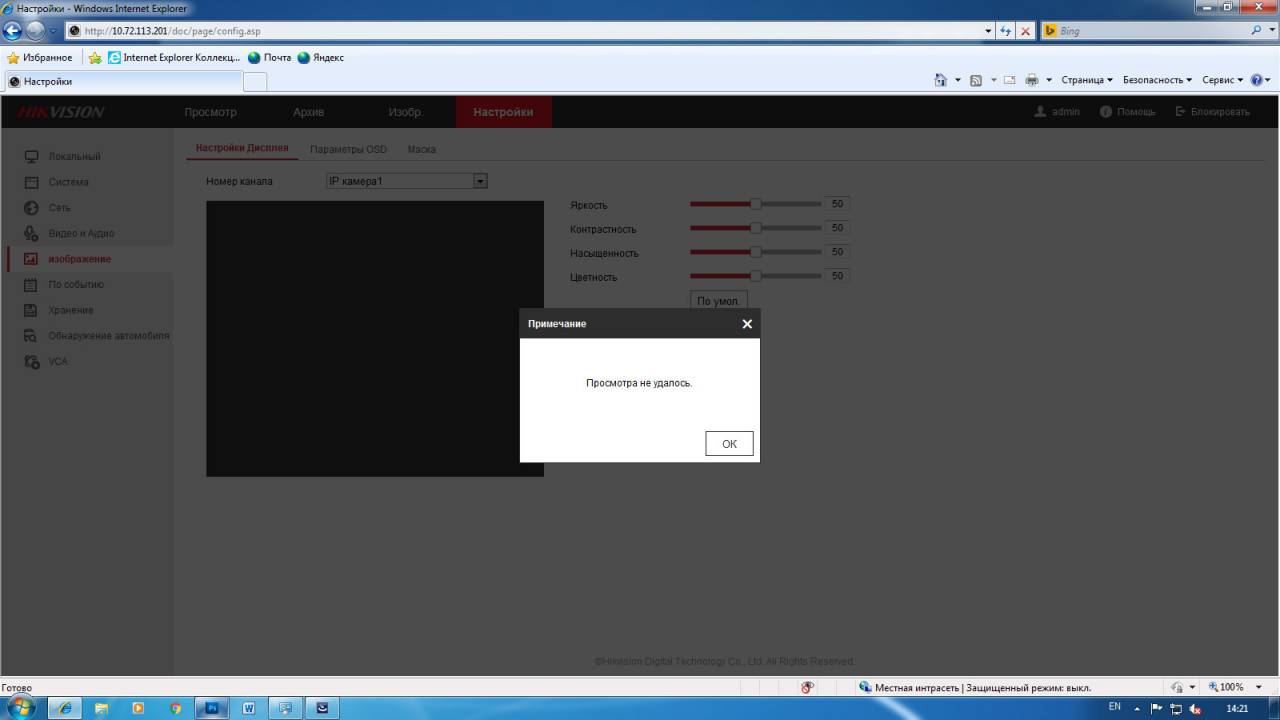The image size is (1280, 720).
Task: Click the popup blocker status bar icon
Action: pos(808,687)
